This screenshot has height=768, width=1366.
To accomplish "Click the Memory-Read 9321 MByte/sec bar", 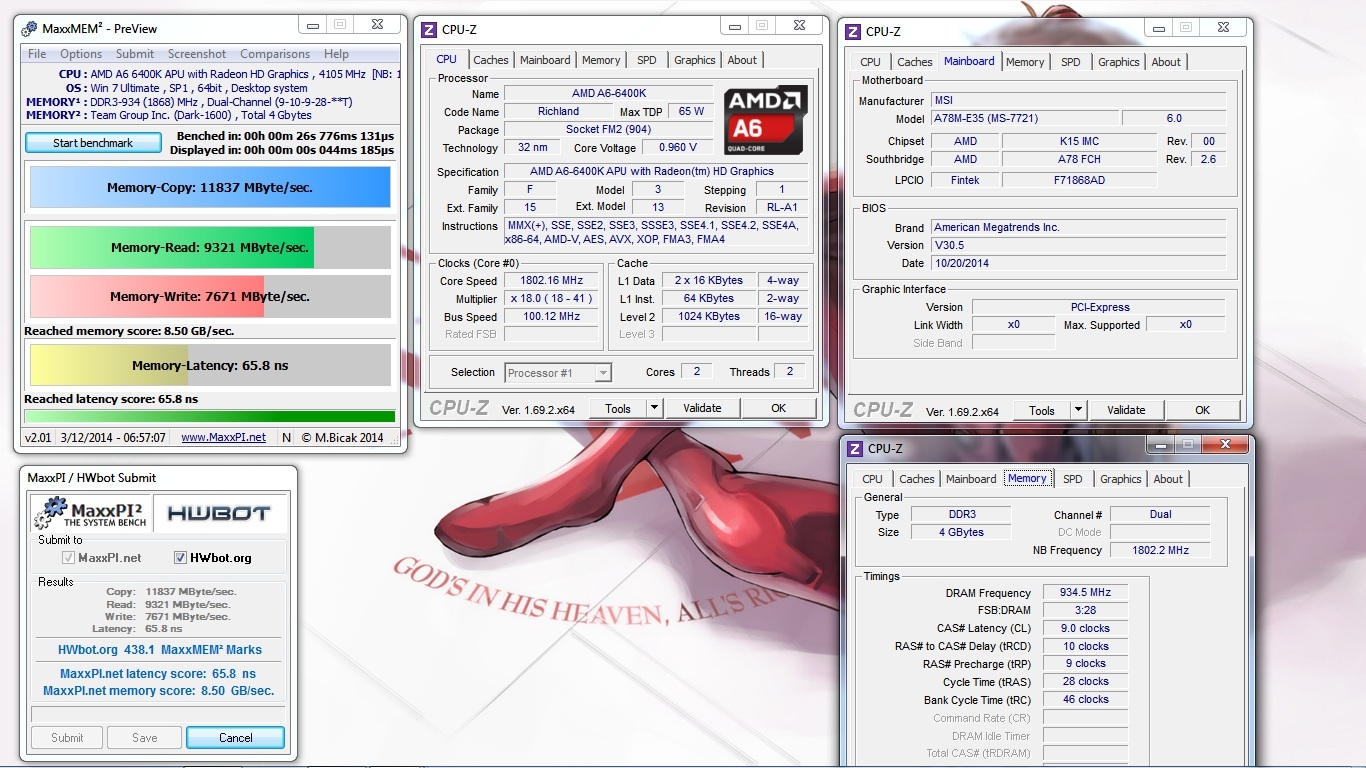I will [210, 247].
